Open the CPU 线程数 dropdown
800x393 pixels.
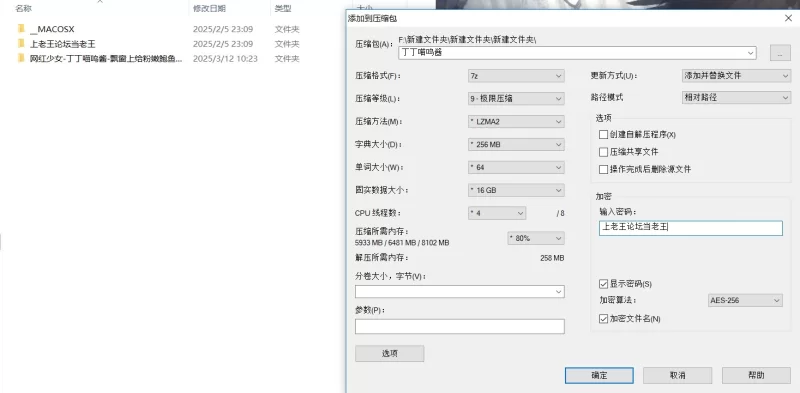pyautogui.click(x=496, y=213)
